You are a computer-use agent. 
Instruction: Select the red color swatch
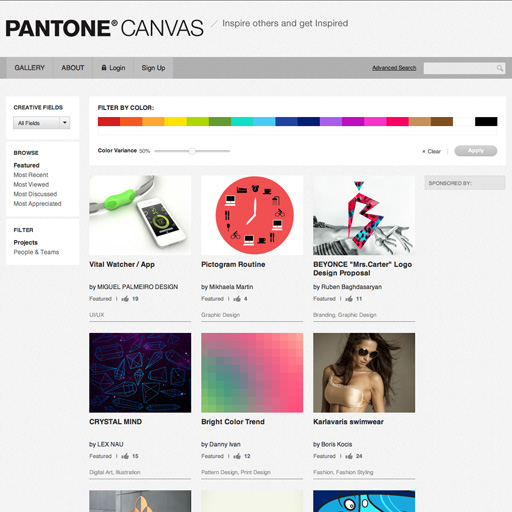[109, 121]
